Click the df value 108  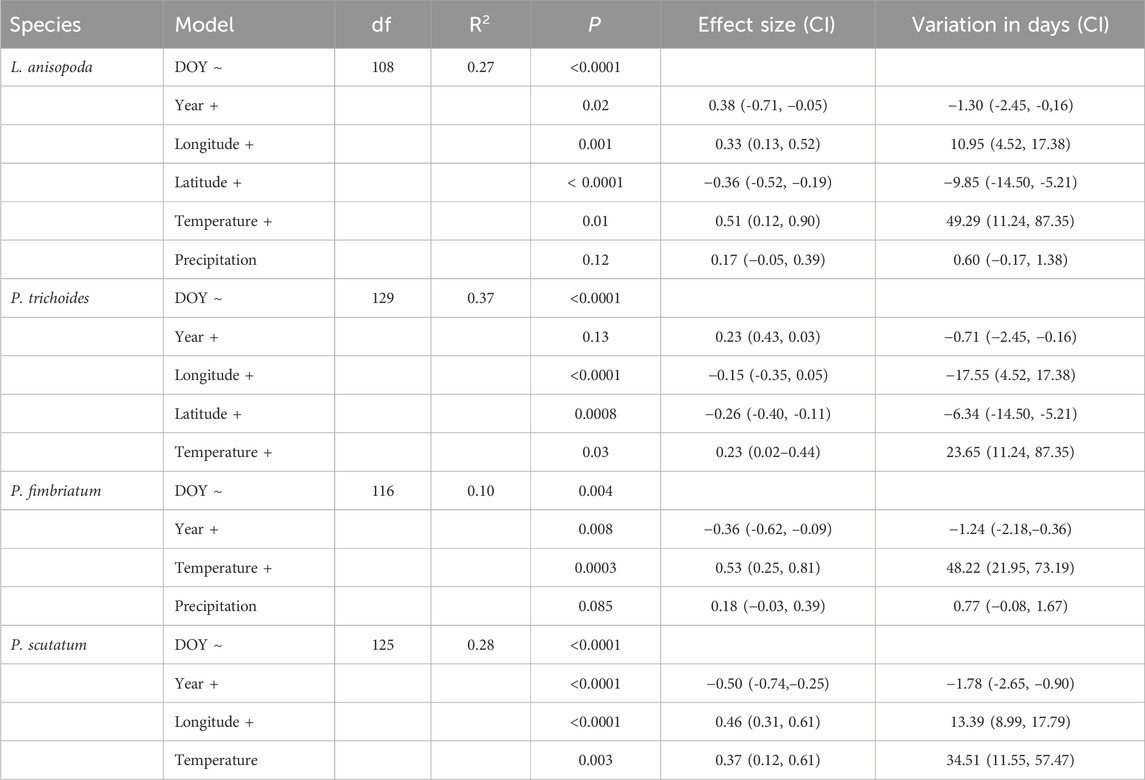tap(381, 68)
